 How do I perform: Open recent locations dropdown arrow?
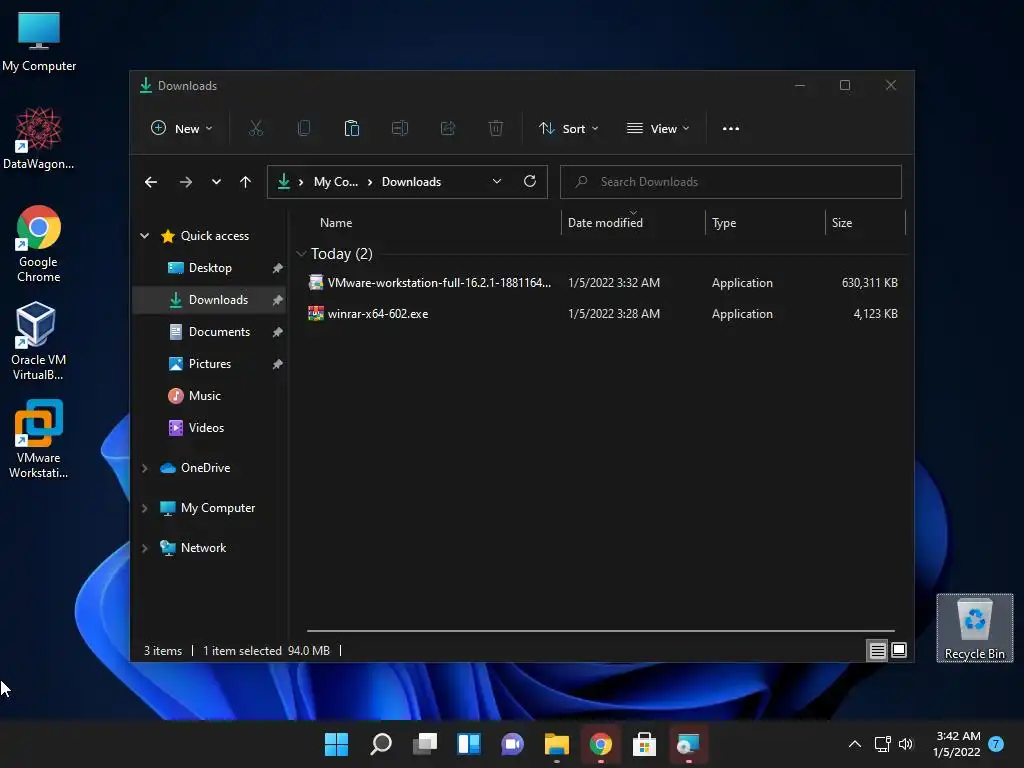pyautogui.click(x=216, y=182)
